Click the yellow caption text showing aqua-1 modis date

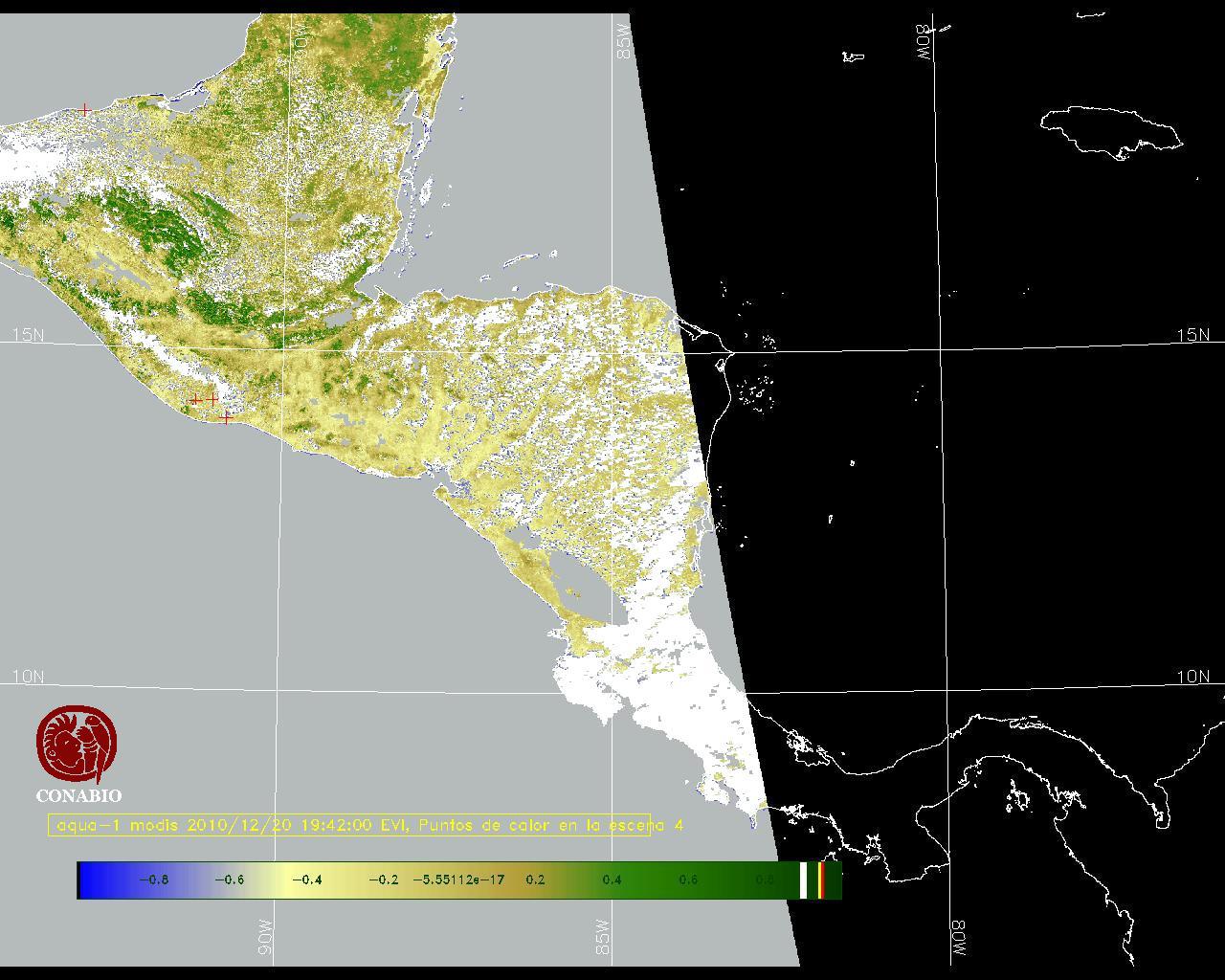[369, 825]
